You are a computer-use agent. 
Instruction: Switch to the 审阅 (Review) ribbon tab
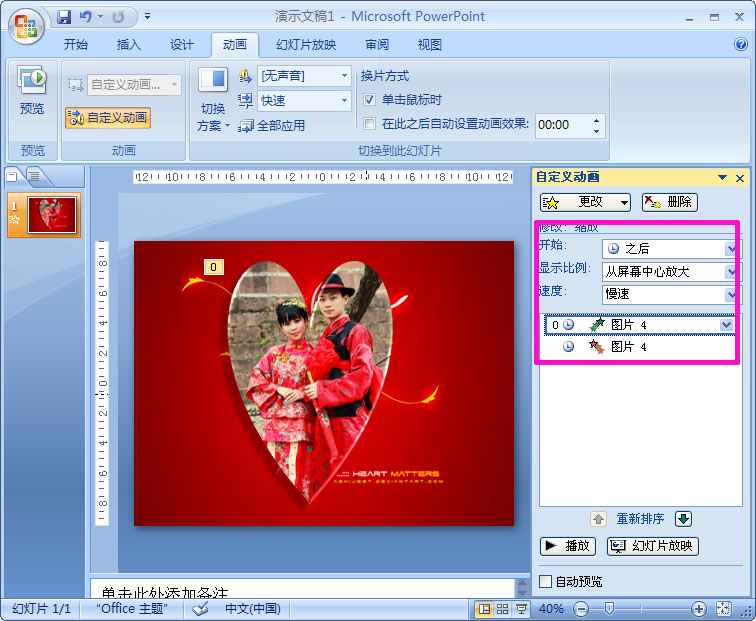377,45
